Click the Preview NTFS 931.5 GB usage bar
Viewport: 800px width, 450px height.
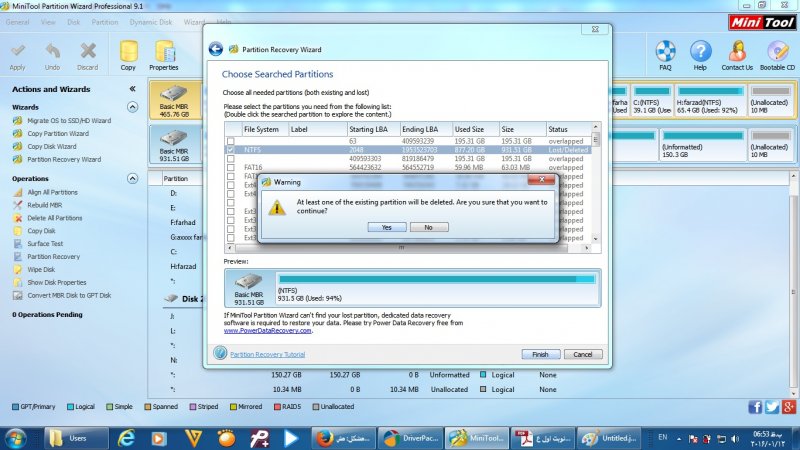(x=437, y=279)
